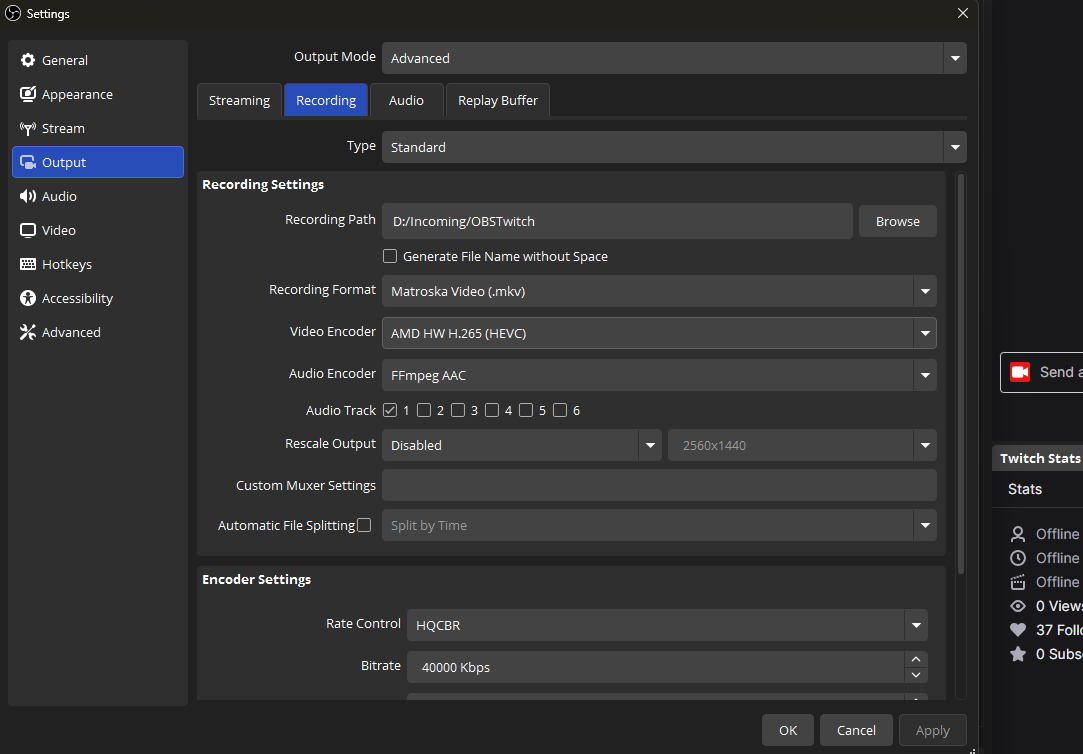This screenshot has width=1083, height=754.
Task: Enable the Automatic File Splitting checkbox
Action: (x=364, y=525)
